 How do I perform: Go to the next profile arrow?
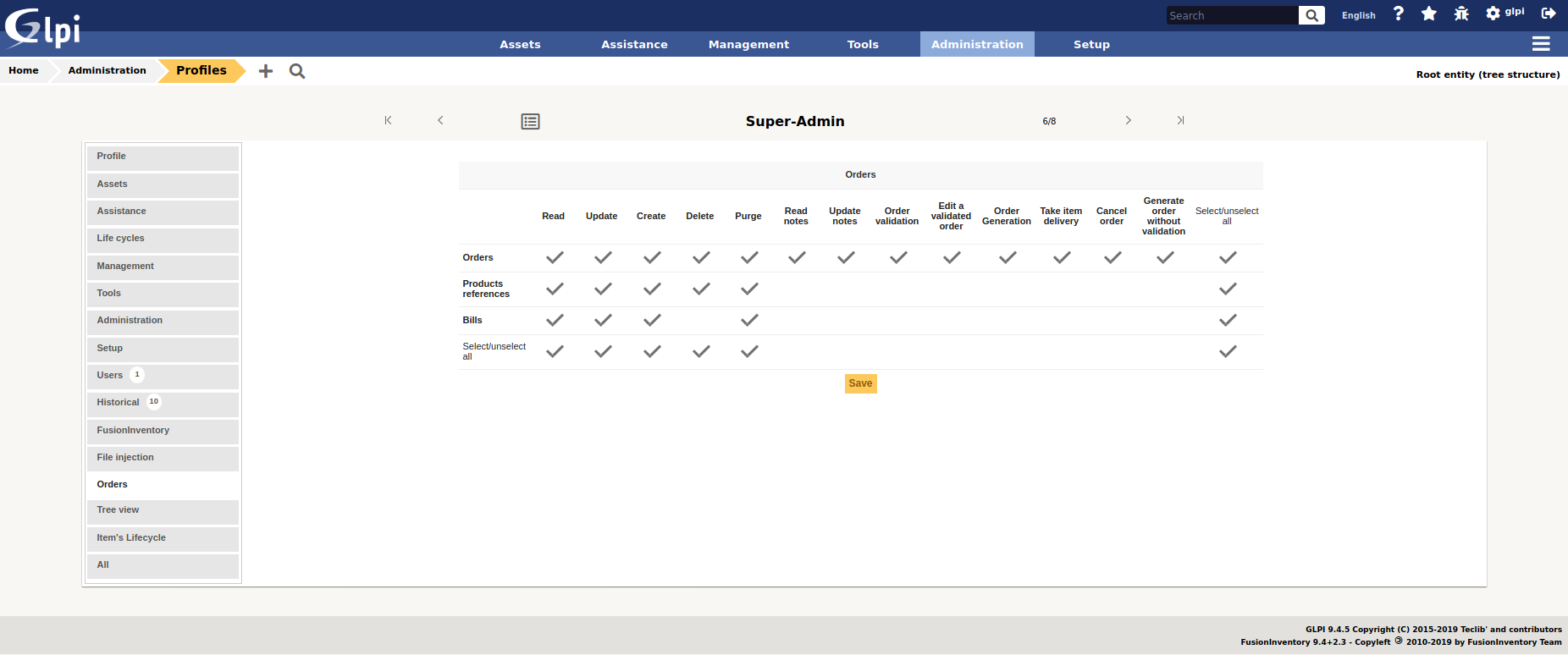[x=1128, y=121]
